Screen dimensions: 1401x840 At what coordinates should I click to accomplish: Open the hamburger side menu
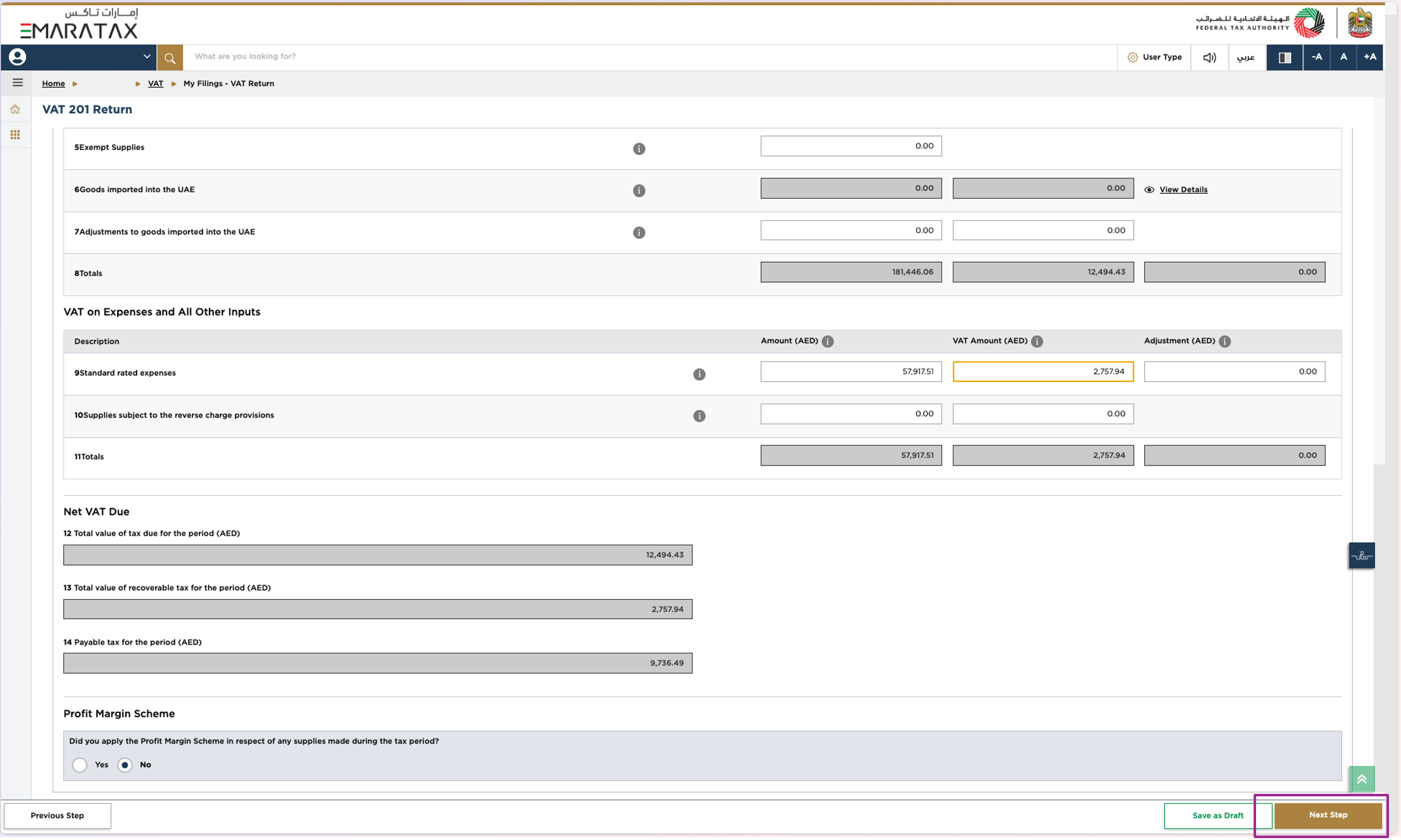(17, 83)
